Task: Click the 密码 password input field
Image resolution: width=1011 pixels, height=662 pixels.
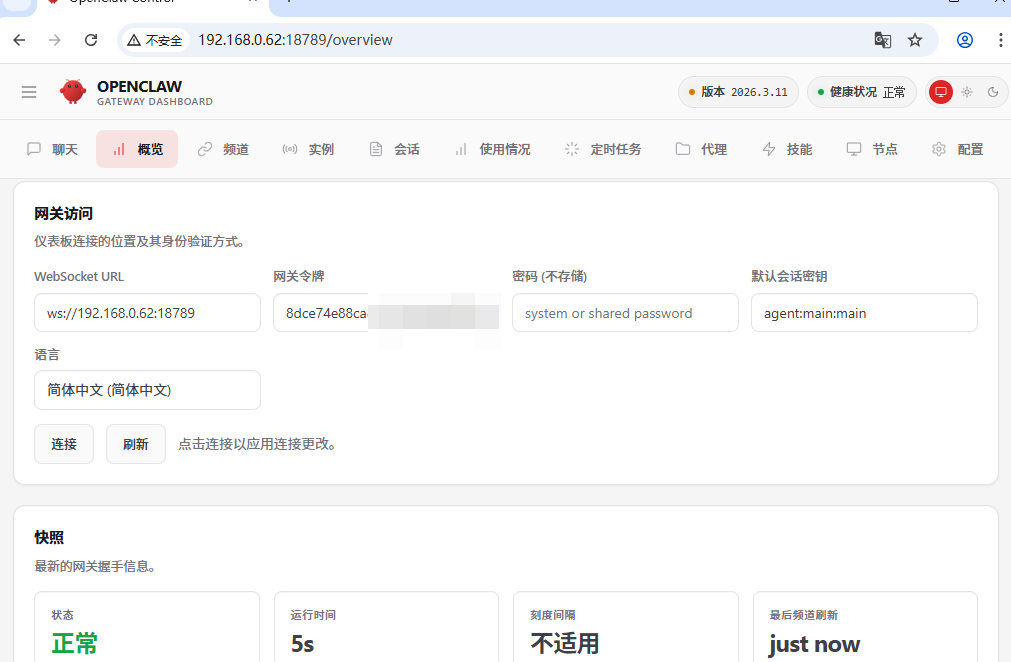Action: pyautogui.click(x=625, y=313)
